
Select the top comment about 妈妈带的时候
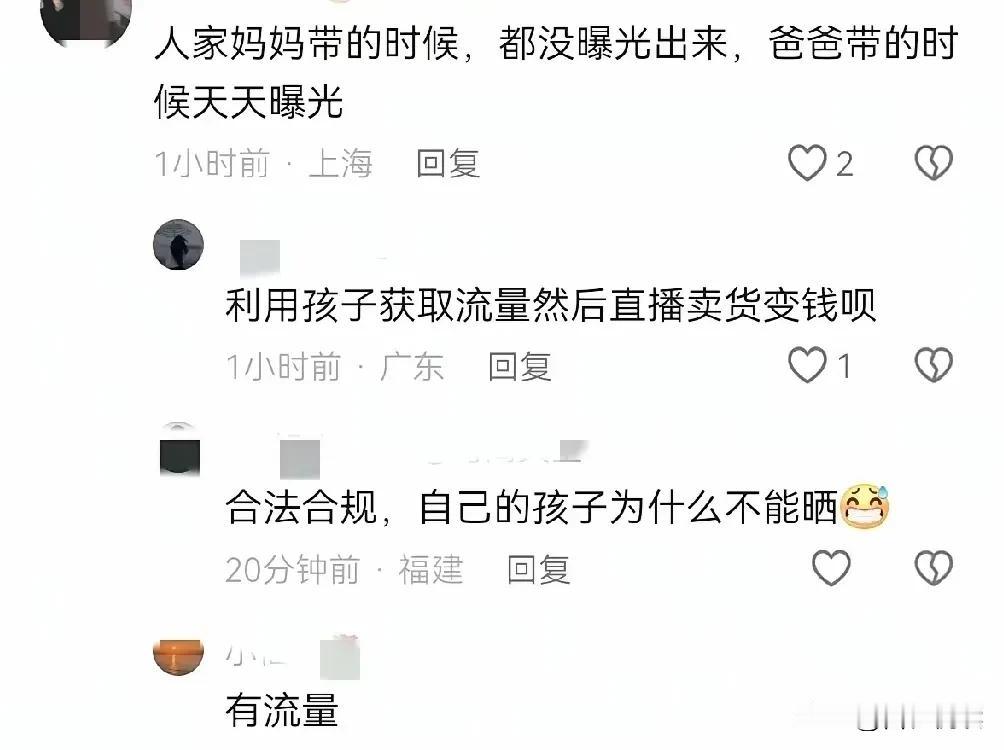[x=556, y=72]
